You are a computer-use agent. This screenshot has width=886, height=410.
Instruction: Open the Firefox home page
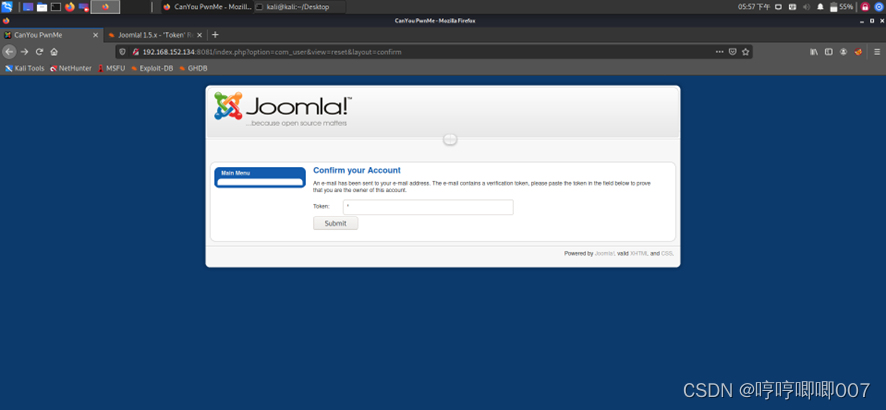[54, 51]
